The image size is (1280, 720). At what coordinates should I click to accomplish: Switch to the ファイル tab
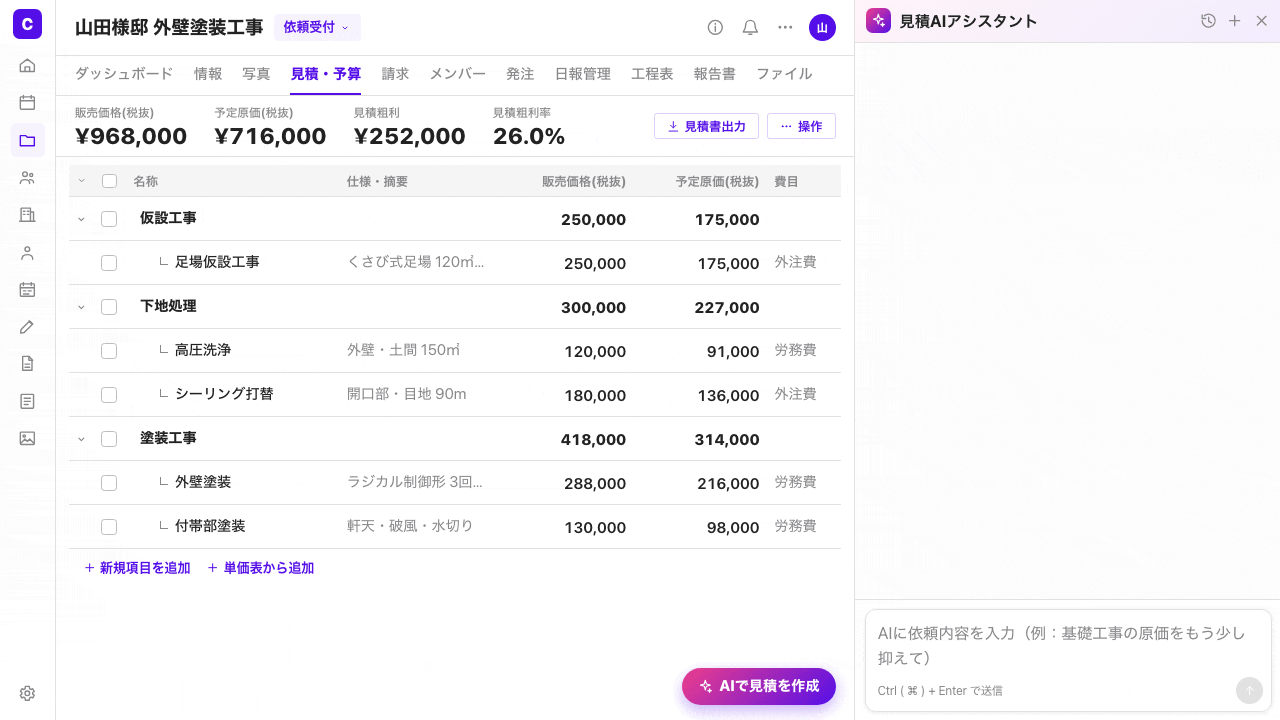(x=784, y=74)
